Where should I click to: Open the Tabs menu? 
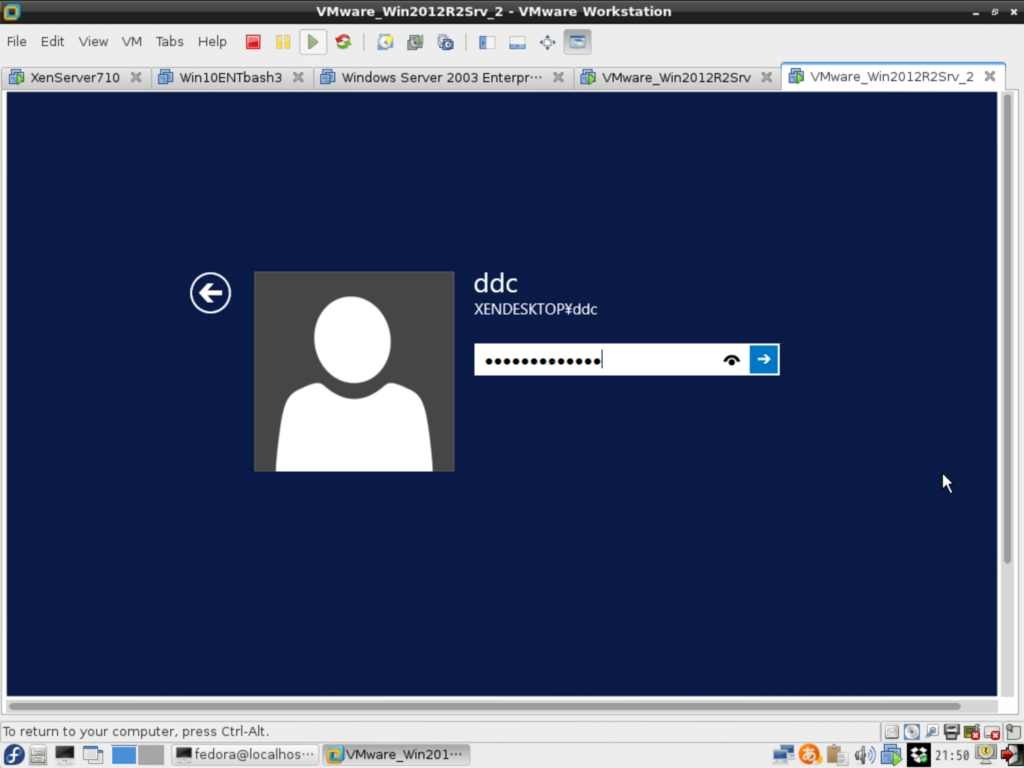tap(170, 42)
